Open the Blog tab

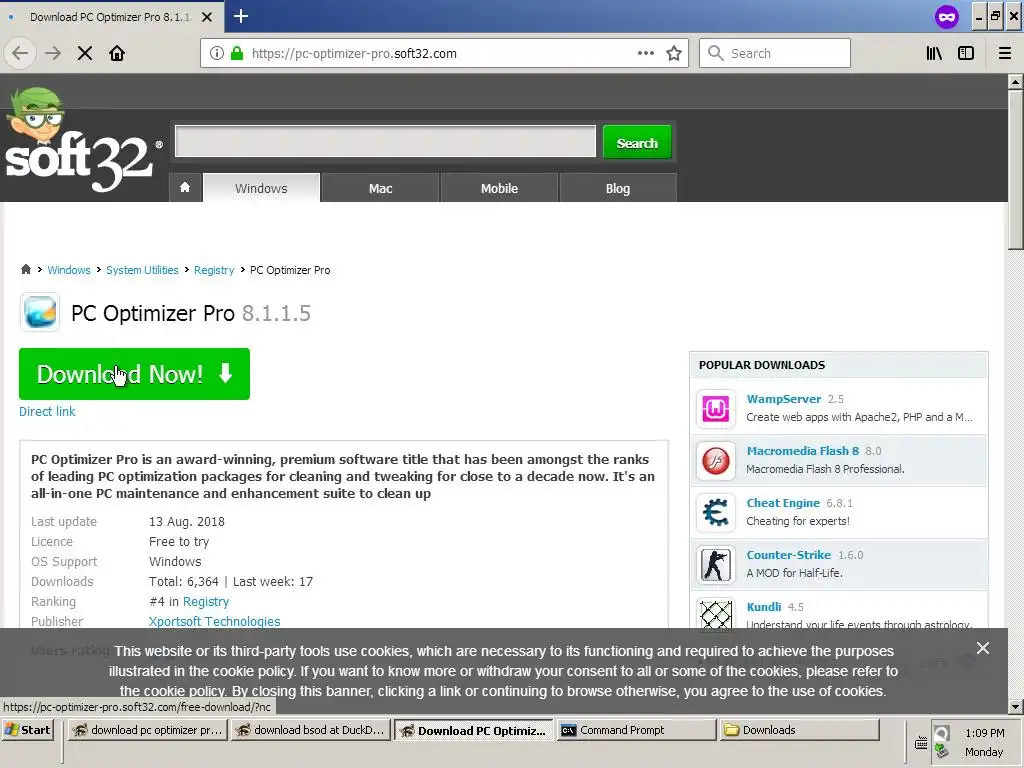(618, 188)
